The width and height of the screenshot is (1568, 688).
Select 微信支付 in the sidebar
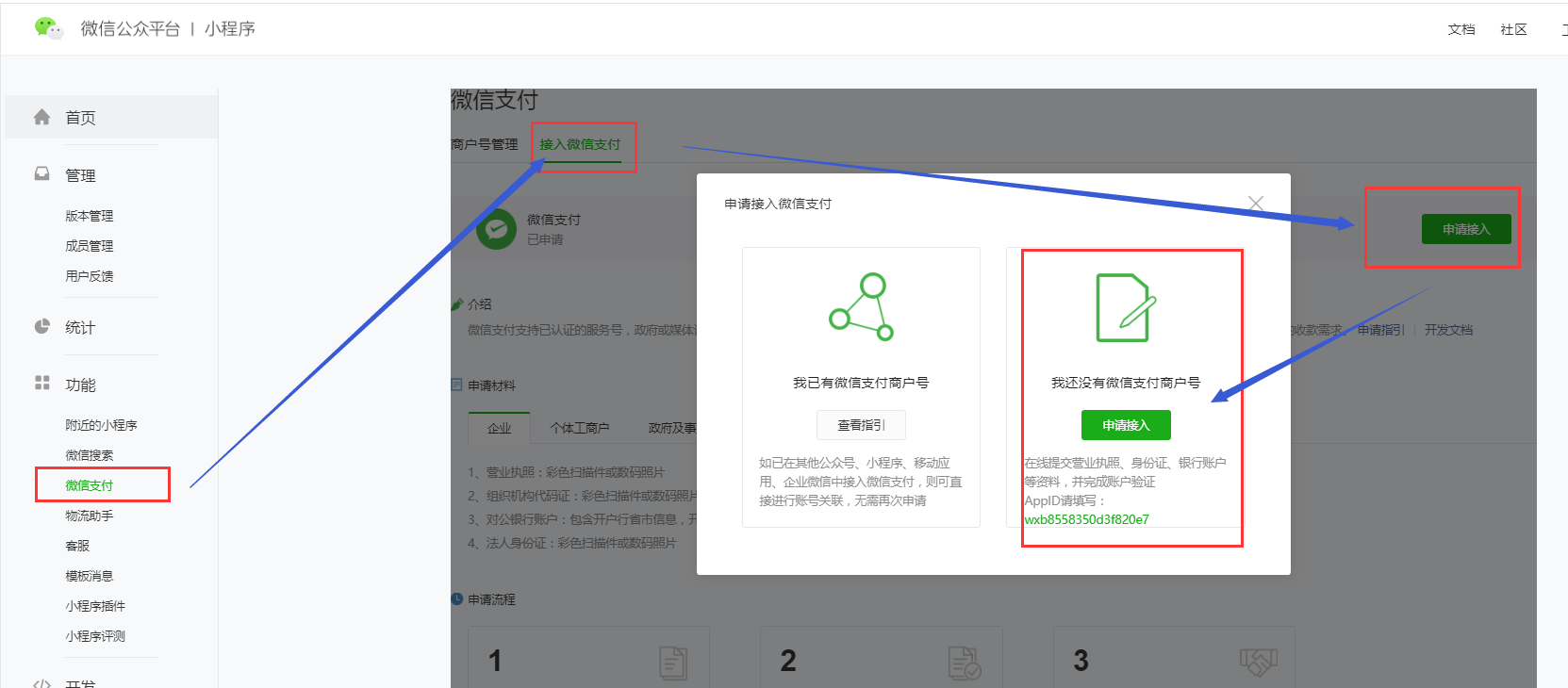tap(90, 485)
